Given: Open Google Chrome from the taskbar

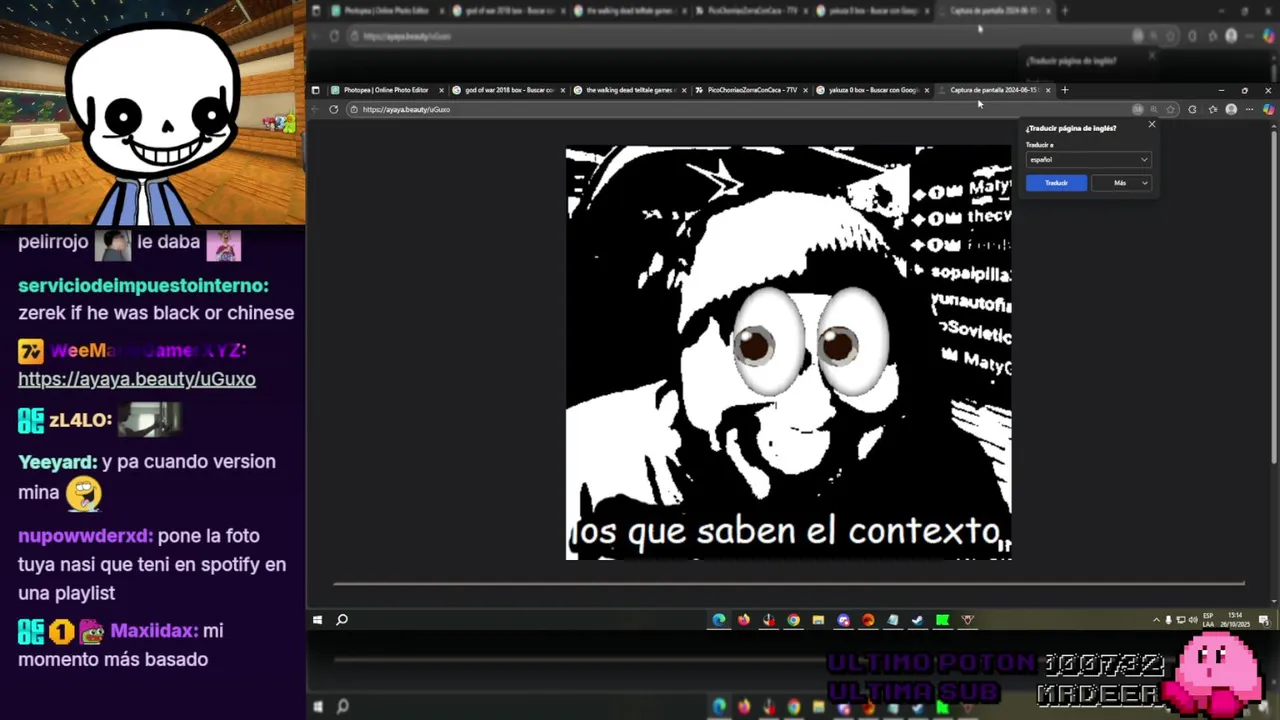Looking at the screenshot, I should click(x=793, y=620).
